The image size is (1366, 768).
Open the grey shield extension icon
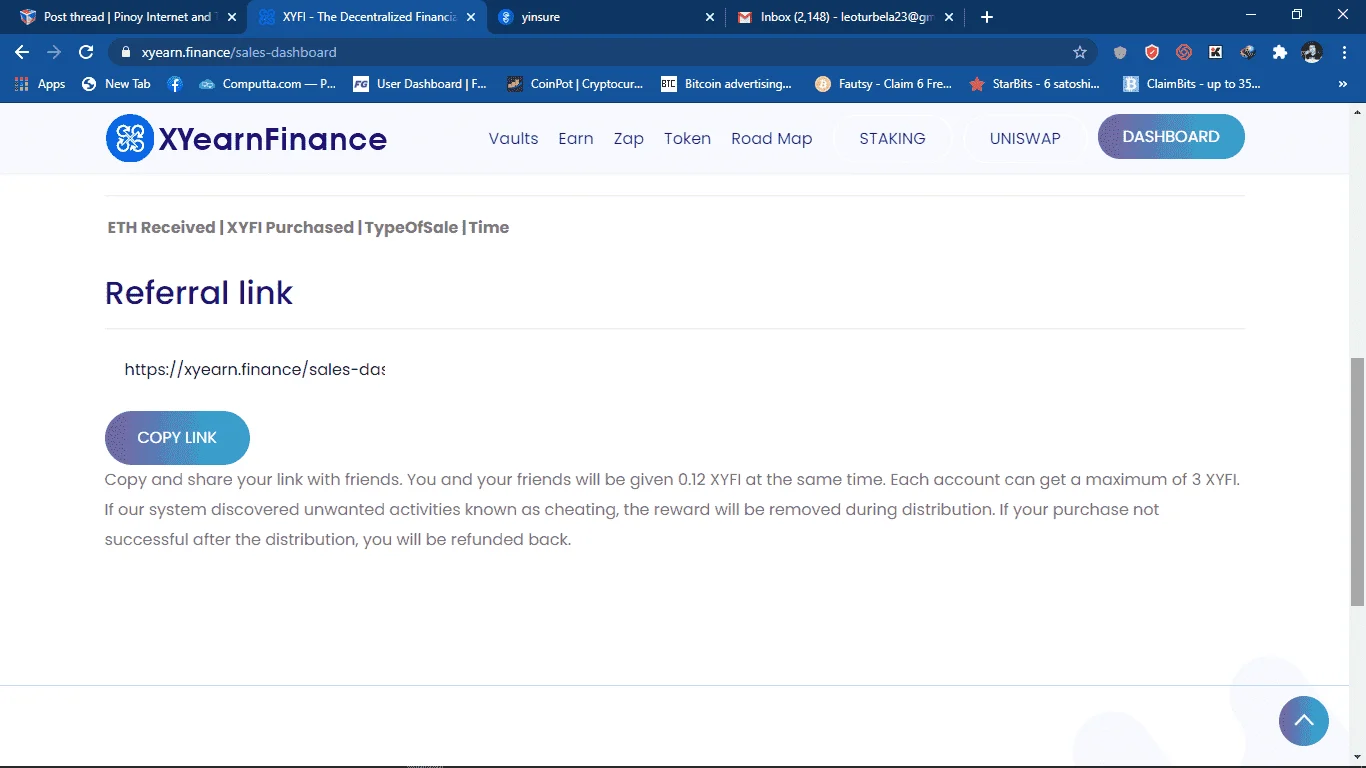pyautogui.click(x=1120, y=52)
